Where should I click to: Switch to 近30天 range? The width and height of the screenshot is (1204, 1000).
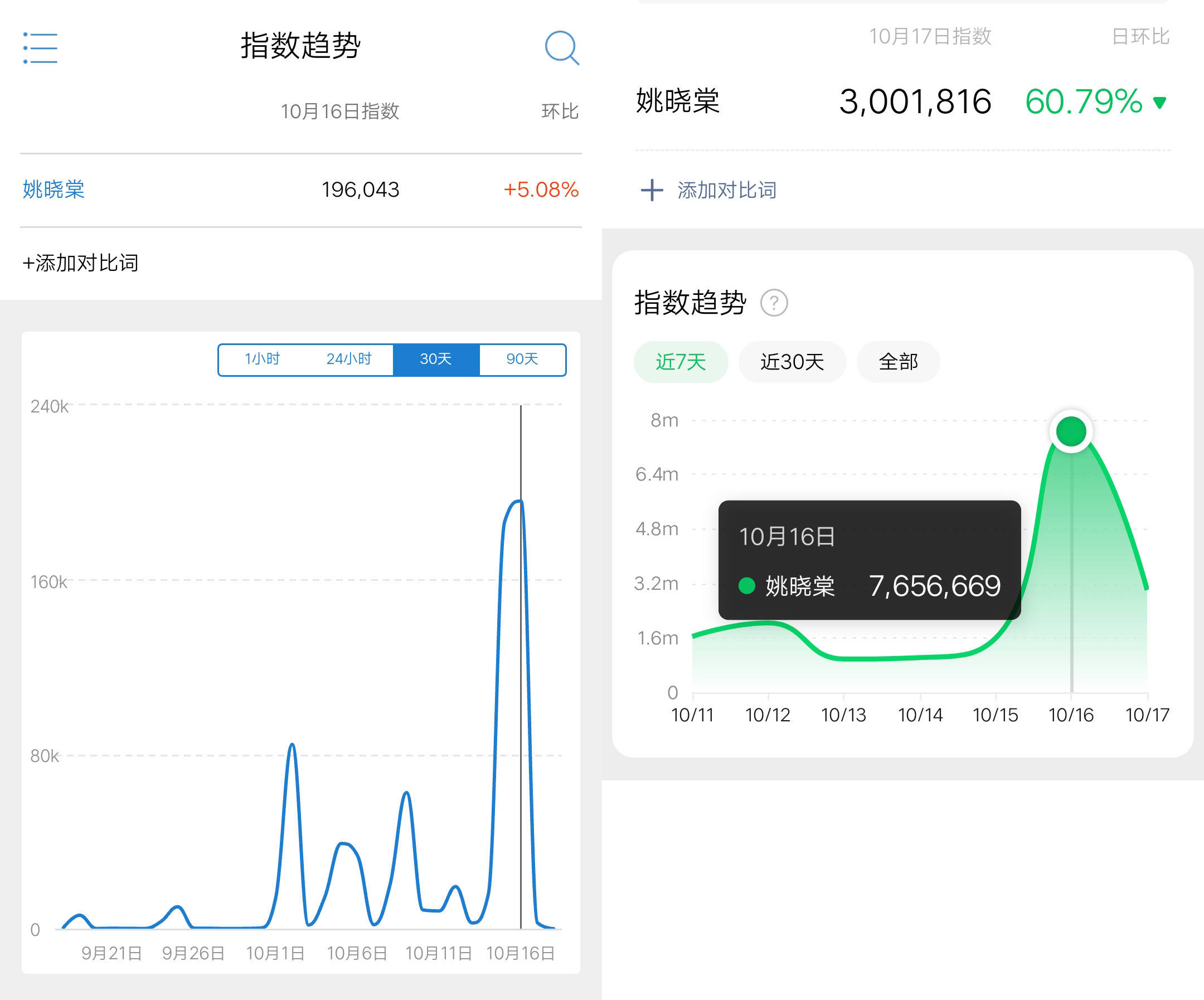pos(792,362)
